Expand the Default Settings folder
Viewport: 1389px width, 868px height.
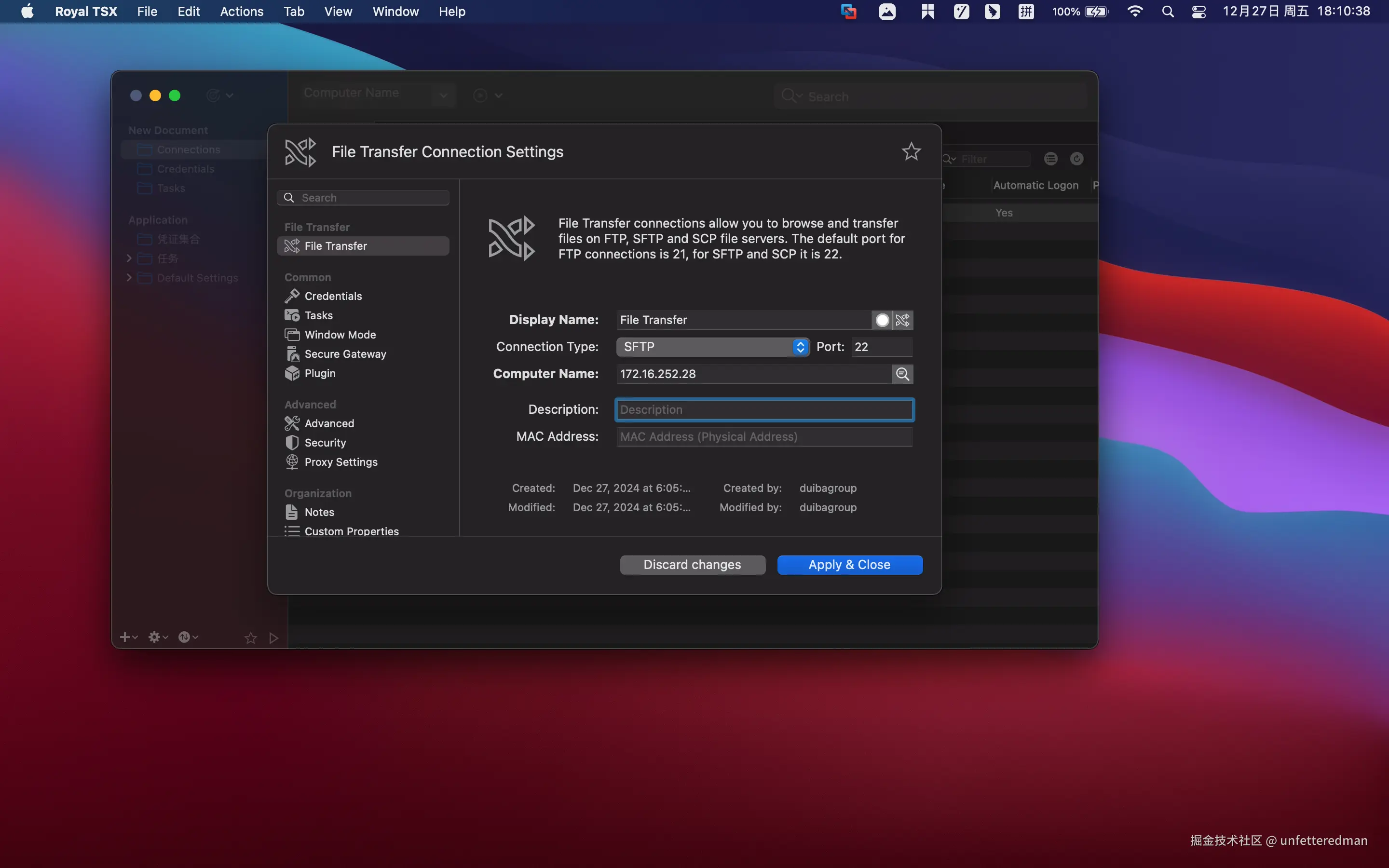129,278
